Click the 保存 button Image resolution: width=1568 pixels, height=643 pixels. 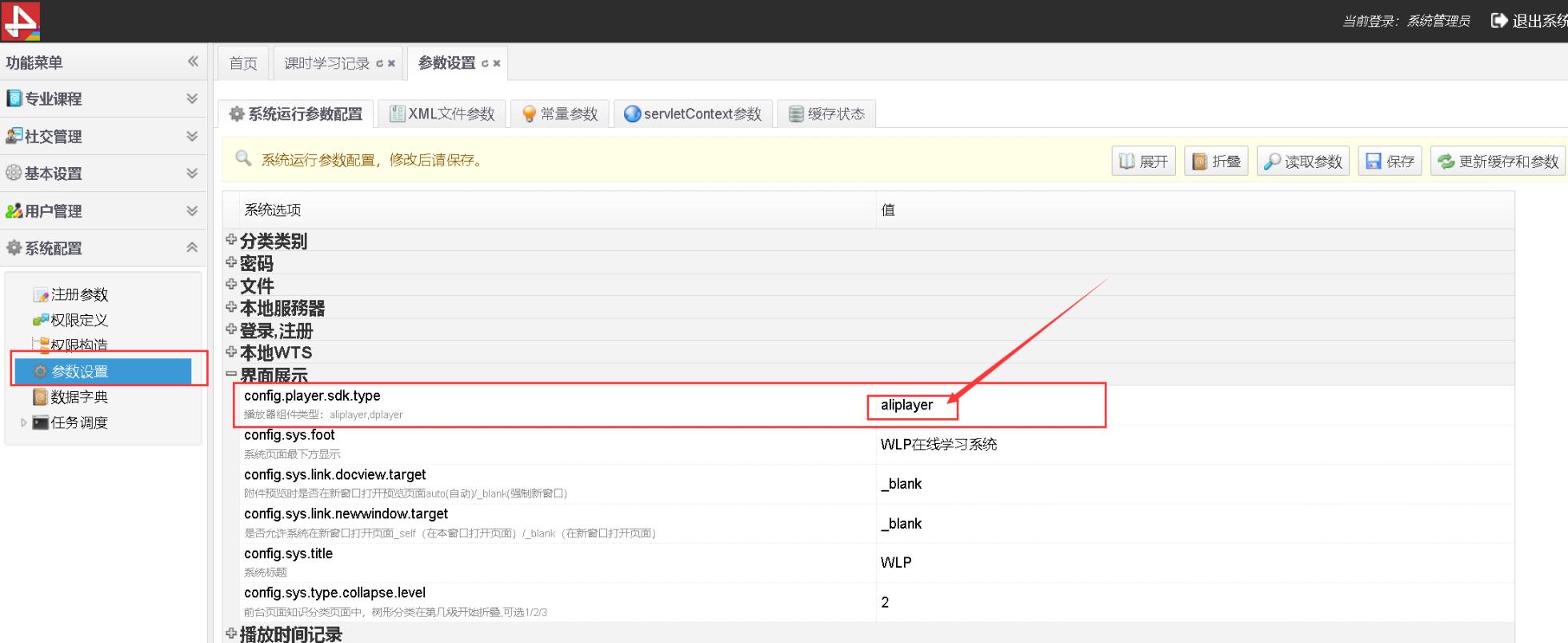click(x=1390, y=162)
